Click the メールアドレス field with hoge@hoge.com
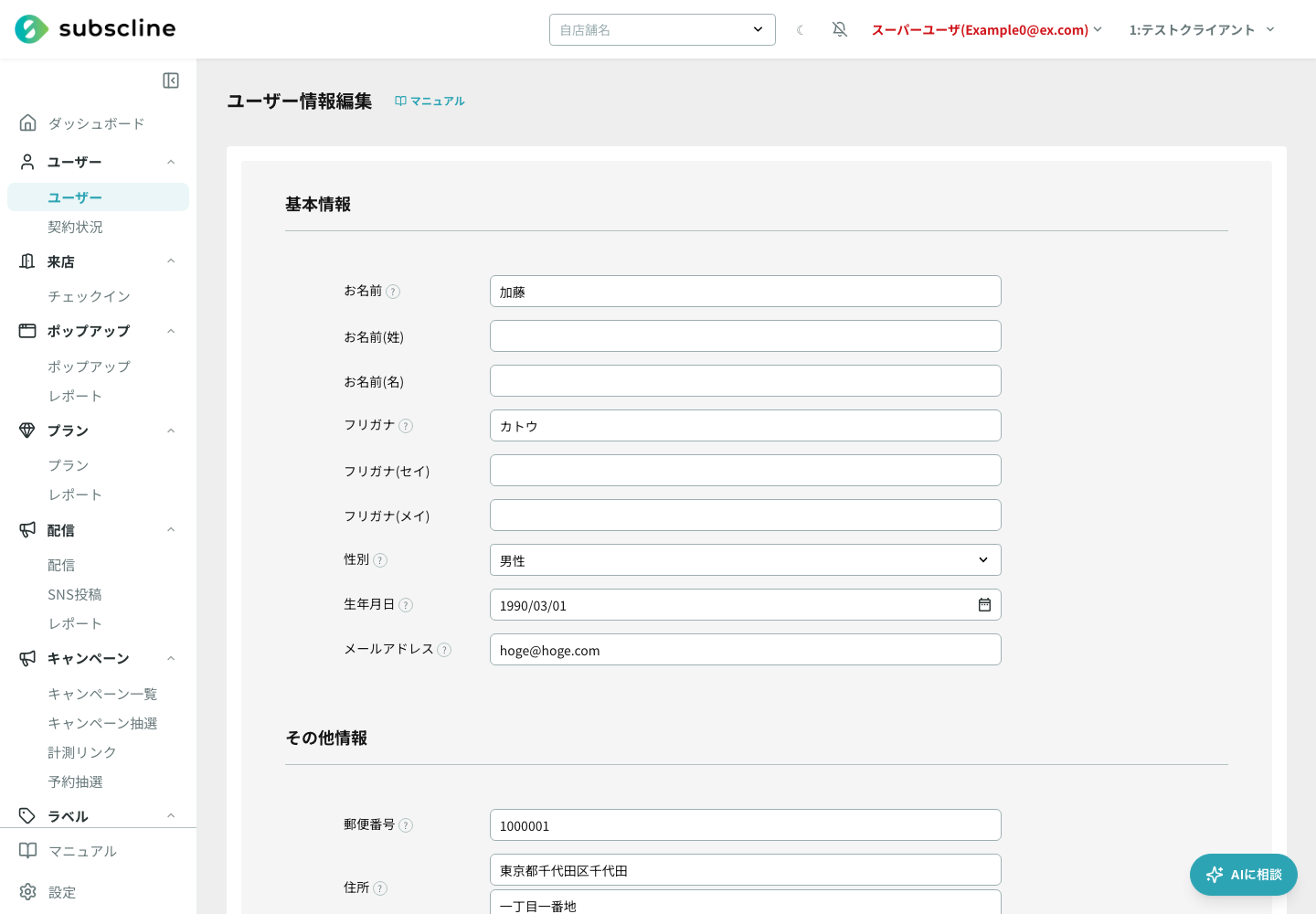The image size is (1316, 914). click(746, 650)
